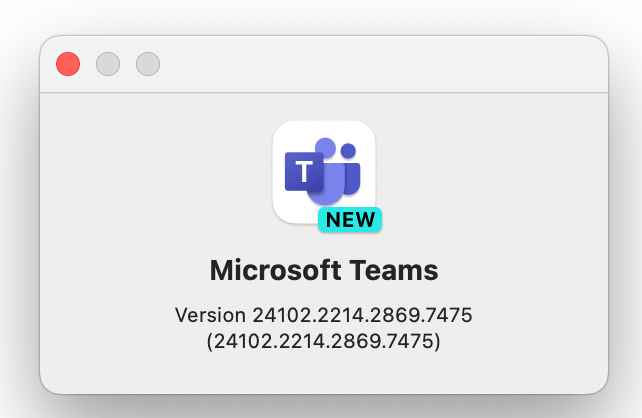The height and width of the screenshot is (418, 642).
Task: Click the "(24102.2214.2869.7475)" build number text
Action: point(324,341)
